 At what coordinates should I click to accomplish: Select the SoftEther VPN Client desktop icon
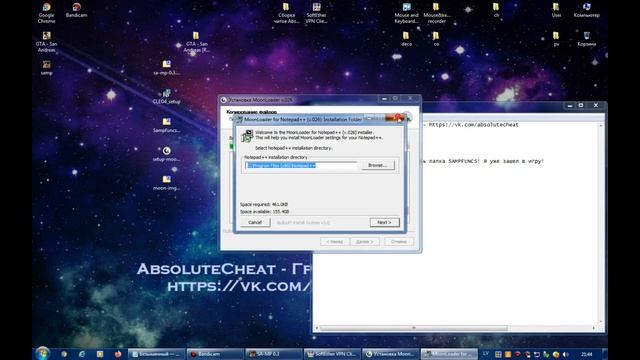tap(316, 13)
